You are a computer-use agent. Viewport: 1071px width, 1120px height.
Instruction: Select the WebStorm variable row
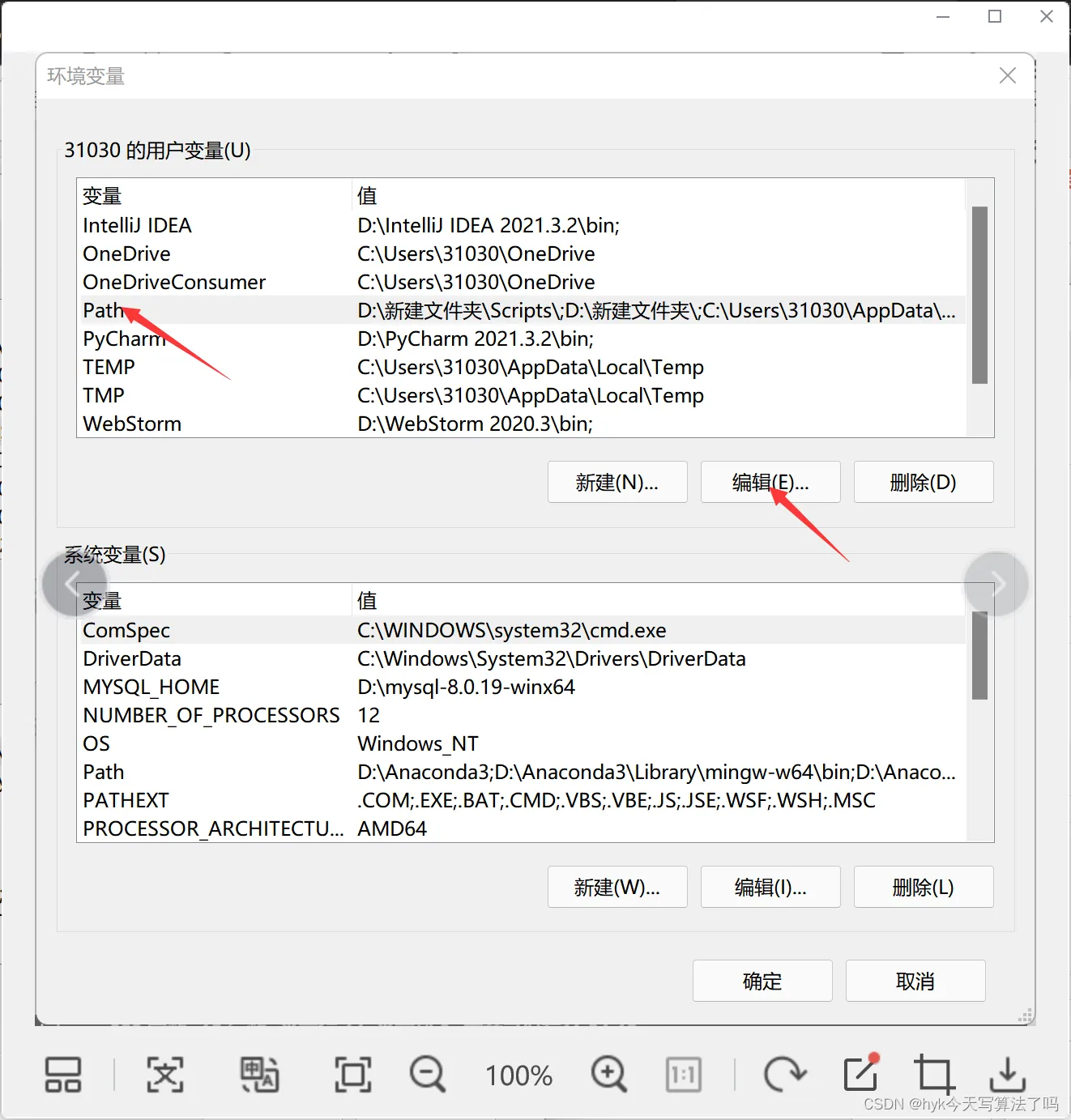[521, 424]
